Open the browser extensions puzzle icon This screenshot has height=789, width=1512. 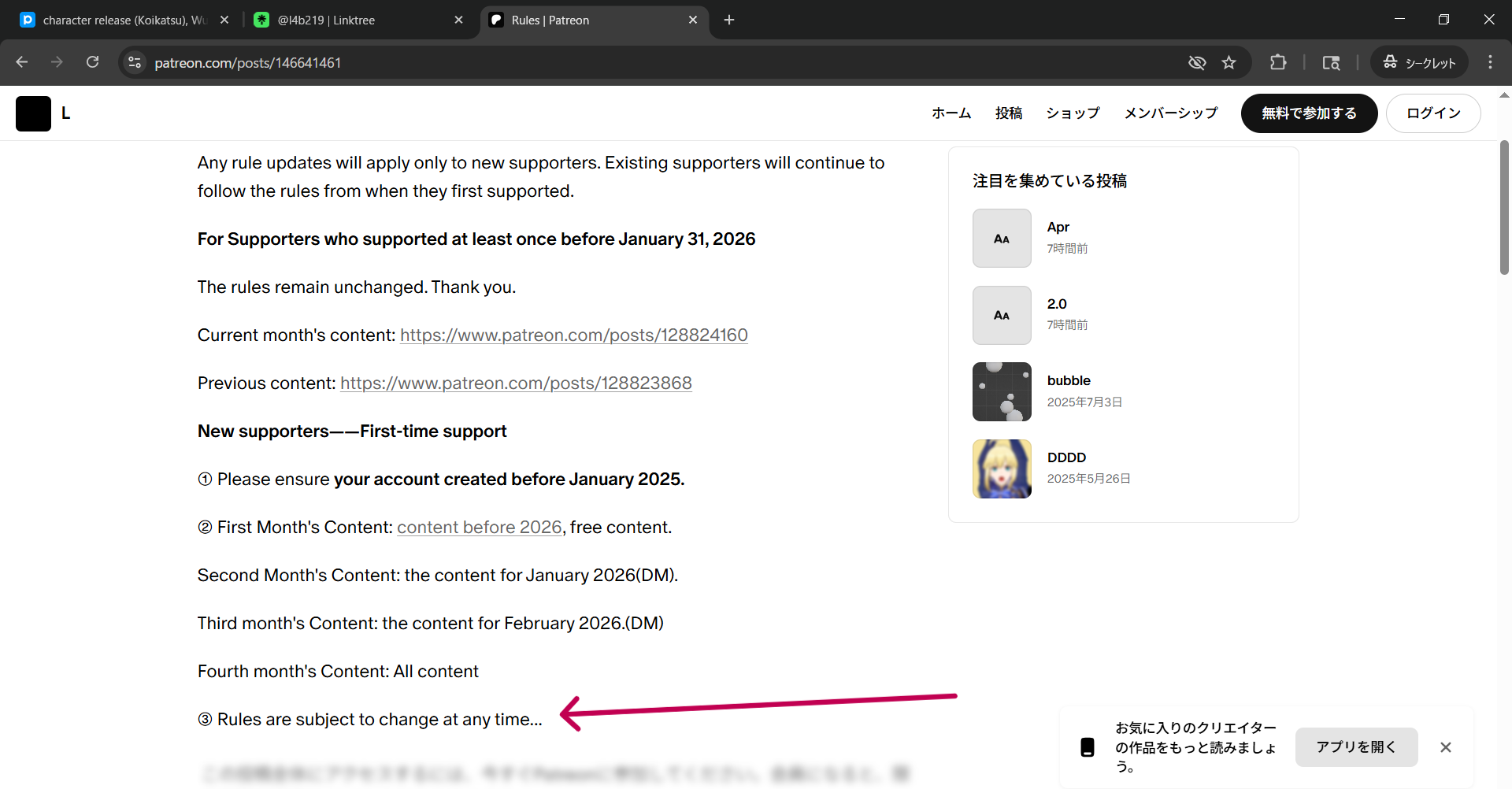(x=1277, y=62)
